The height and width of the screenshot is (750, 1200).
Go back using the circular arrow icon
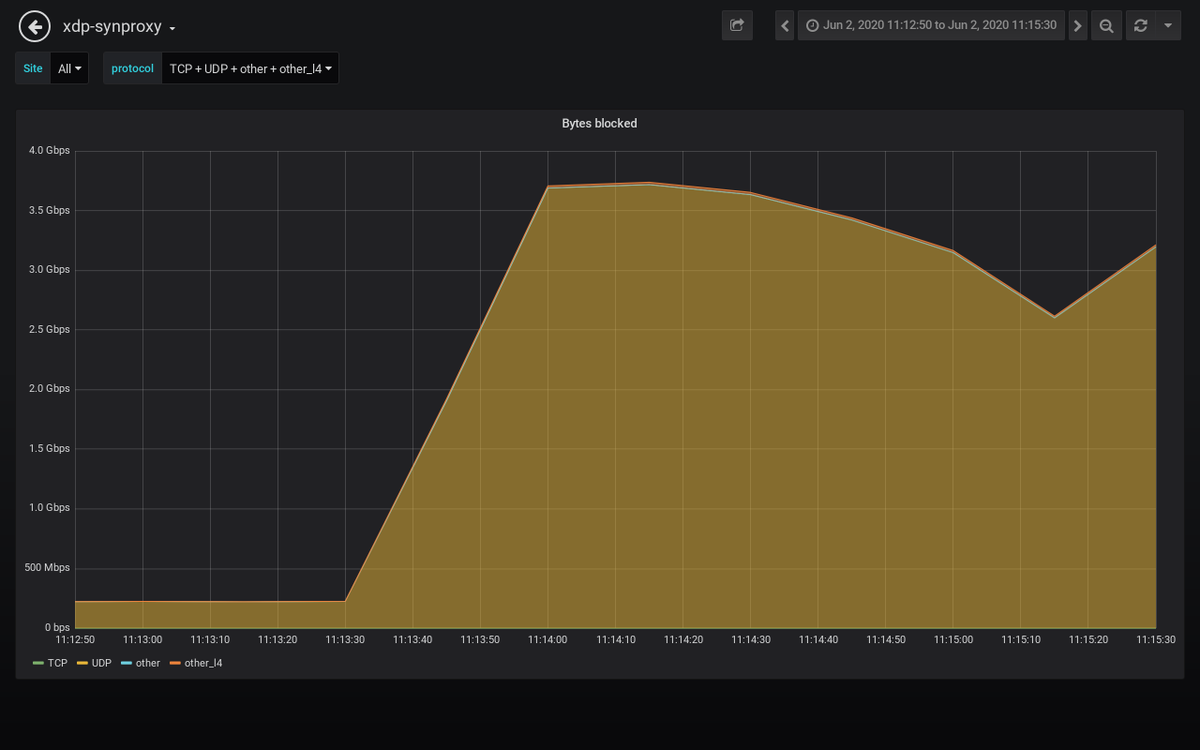34,25
